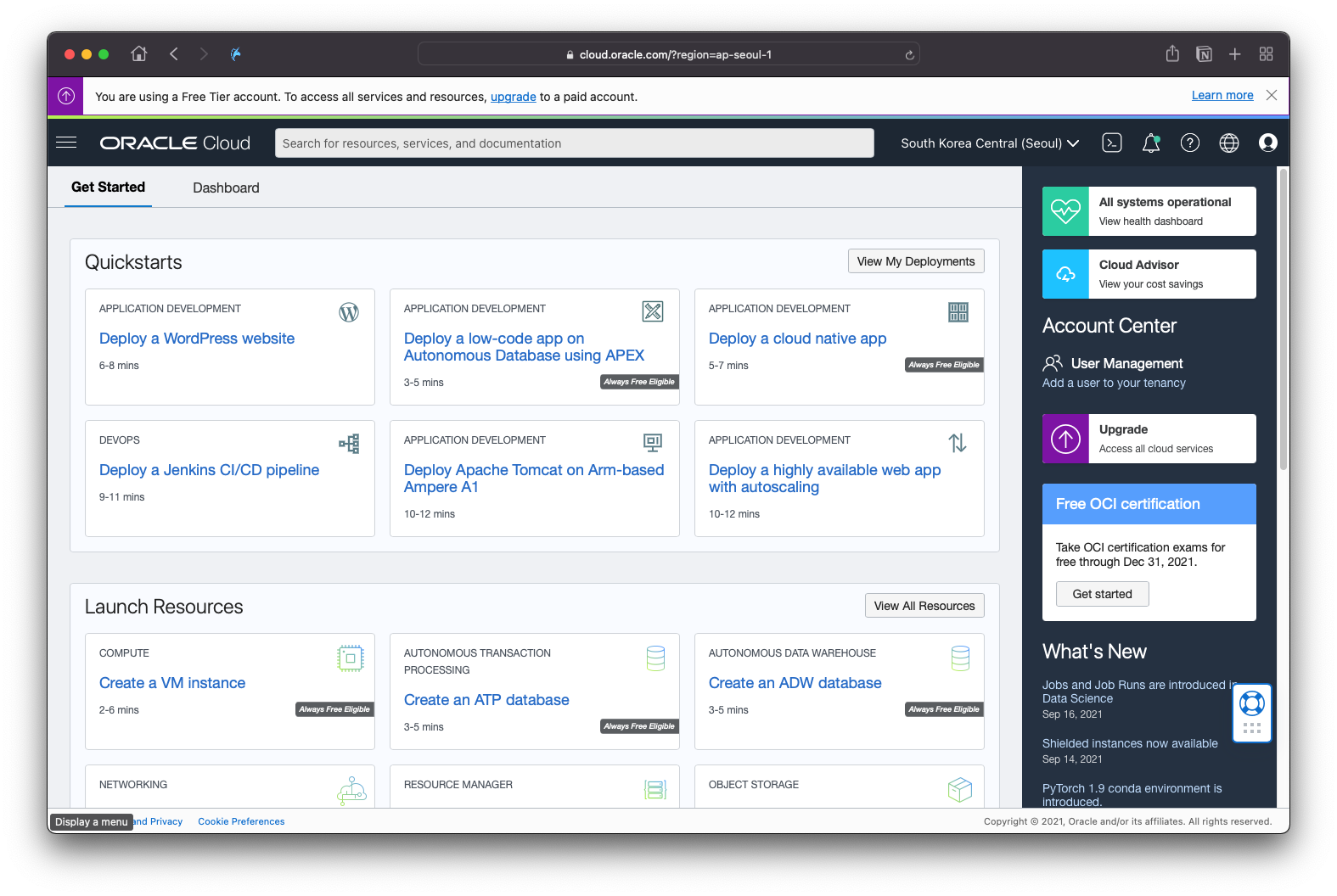Reload the page in Safari address bar

point(909,55)
